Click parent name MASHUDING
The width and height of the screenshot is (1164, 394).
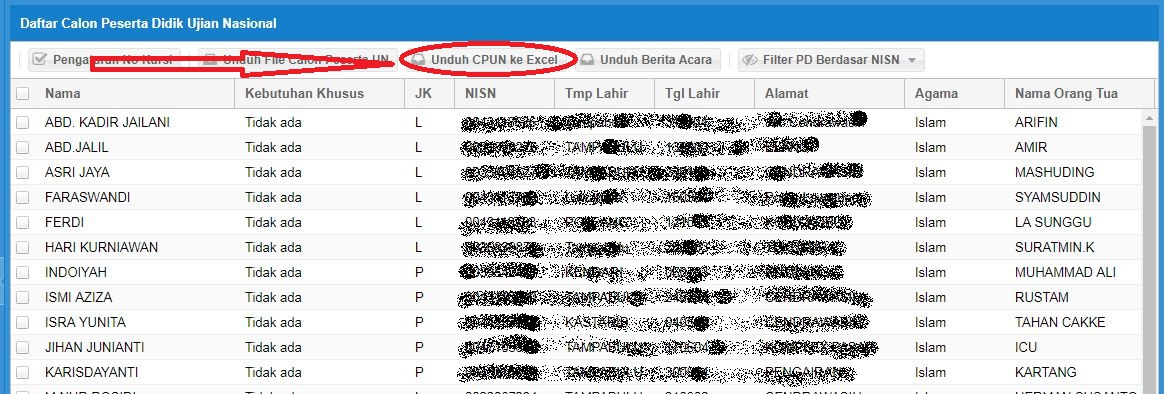tap(1054, 173)
